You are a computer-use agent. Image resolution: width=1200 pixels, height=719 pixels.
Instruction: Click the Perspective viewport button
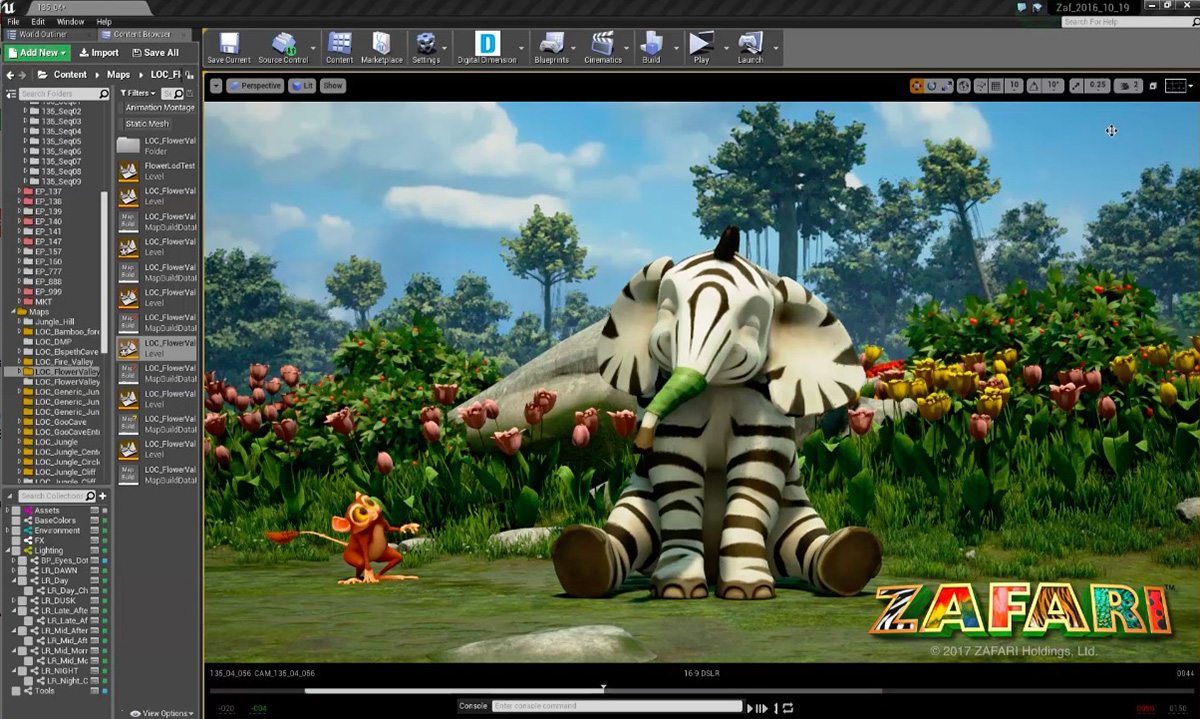pyautogui.click(x=255, y=86)
